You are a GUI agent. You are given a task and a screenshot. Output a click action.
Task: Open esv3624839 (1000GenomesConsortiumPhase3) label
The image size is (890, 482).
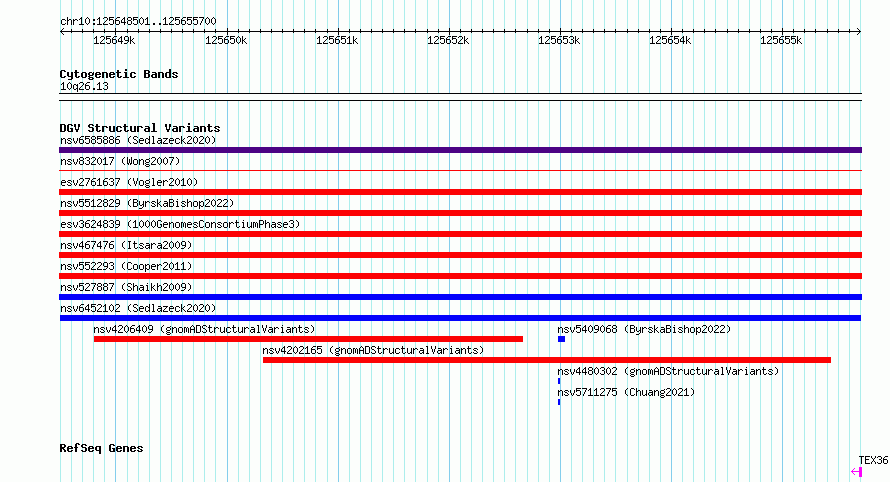[x=180, y=224]
